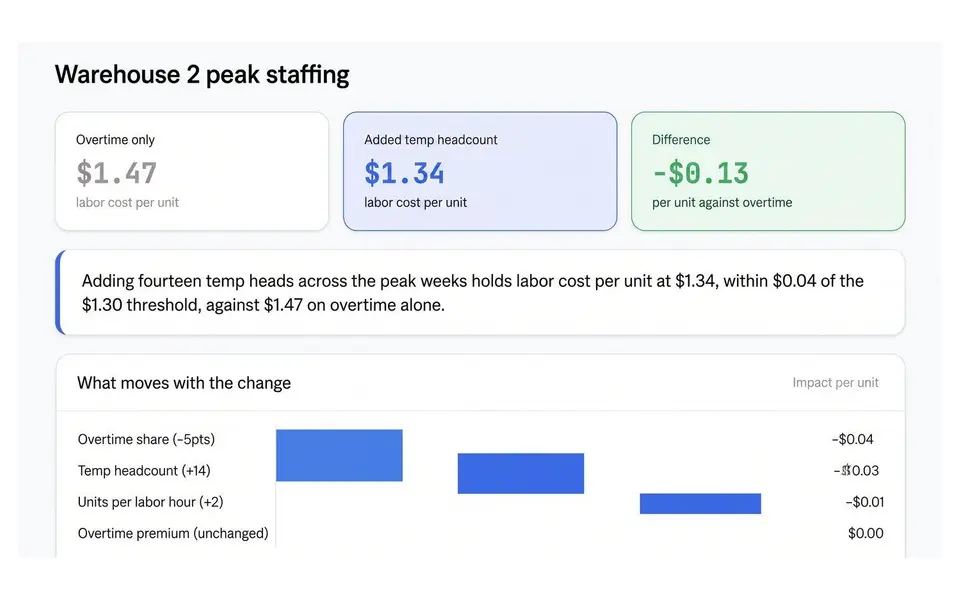
Task: Click the Impact per unit column label
Action: pos(835,383)
